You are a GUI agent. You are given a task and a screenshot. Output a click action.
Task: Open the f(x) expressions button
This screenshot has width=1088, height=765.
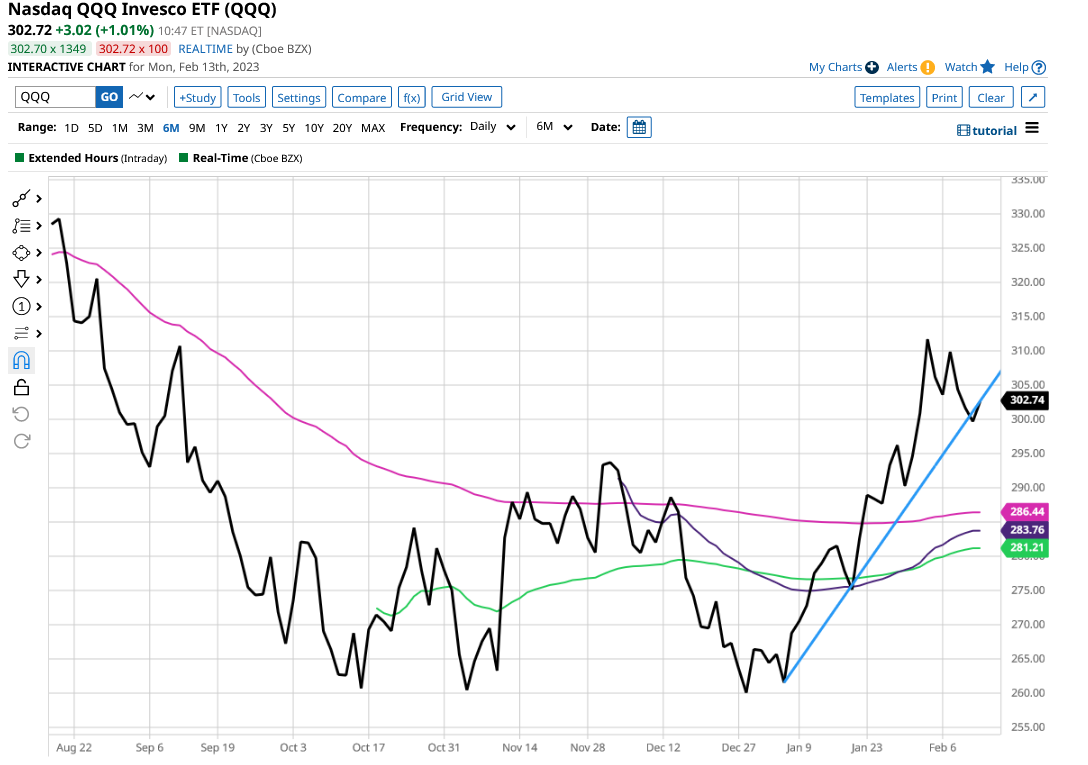[411, 97]
